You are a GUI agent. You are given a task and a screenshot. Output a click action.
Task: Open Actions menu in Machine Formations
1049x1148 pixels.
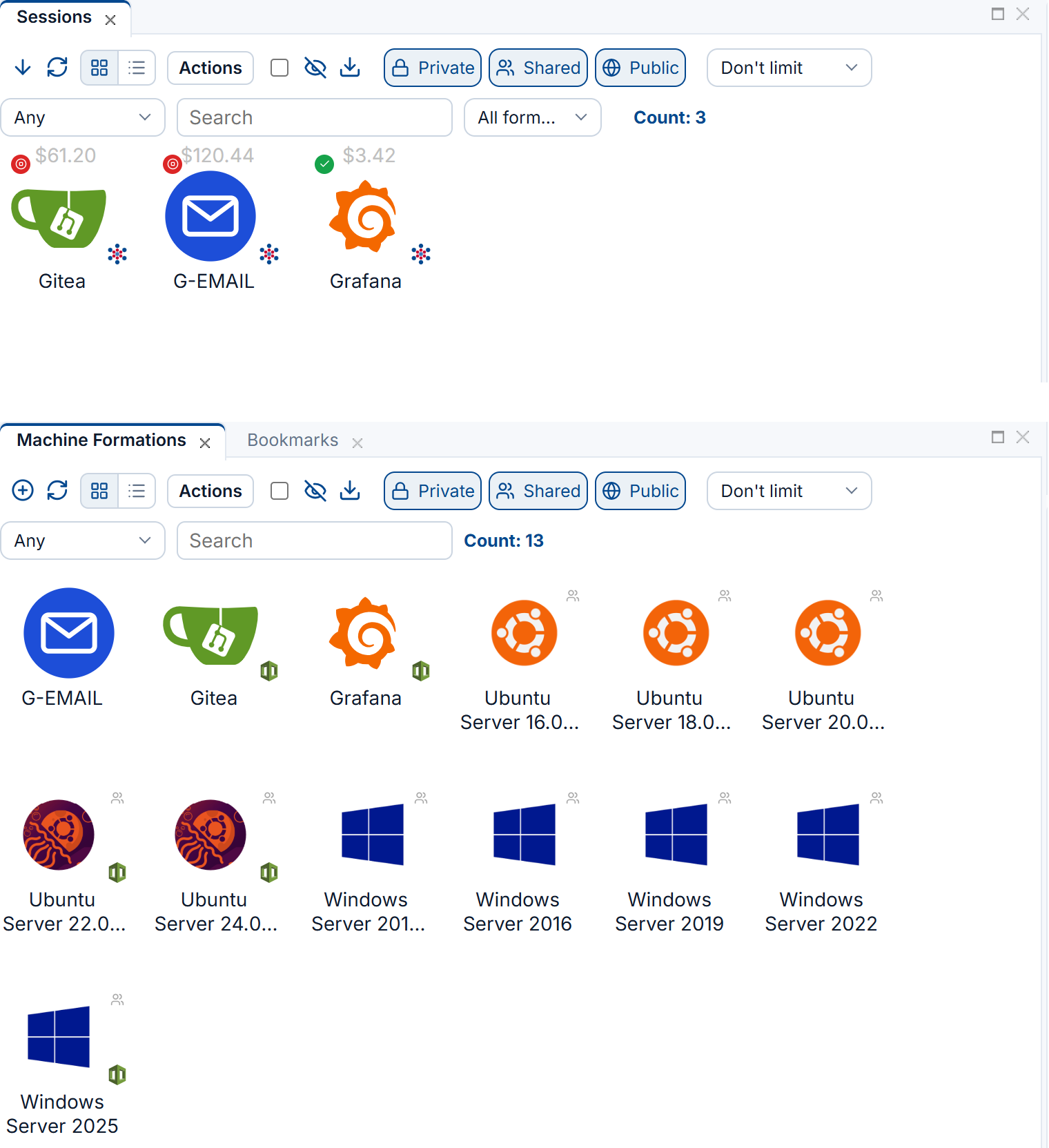tap(210, 491)
